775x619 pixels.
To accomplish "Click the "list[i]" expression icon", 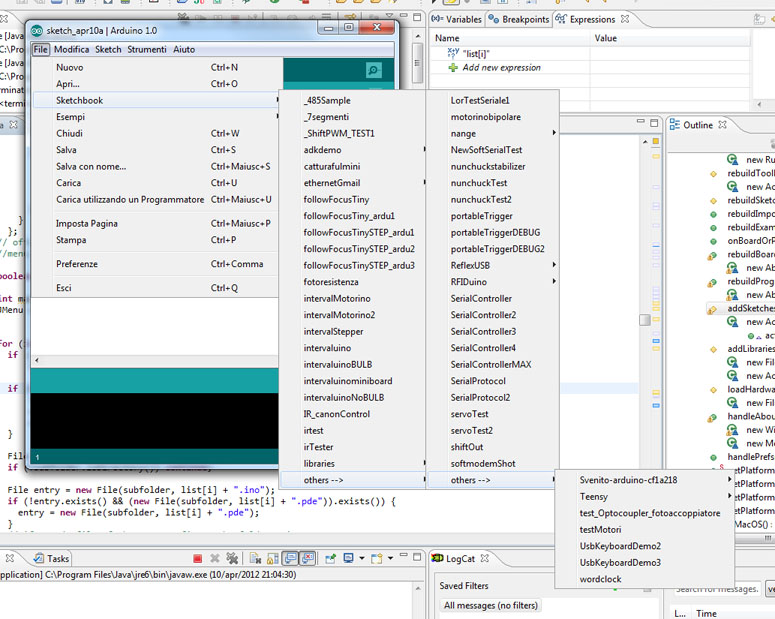I will (453, 52).
